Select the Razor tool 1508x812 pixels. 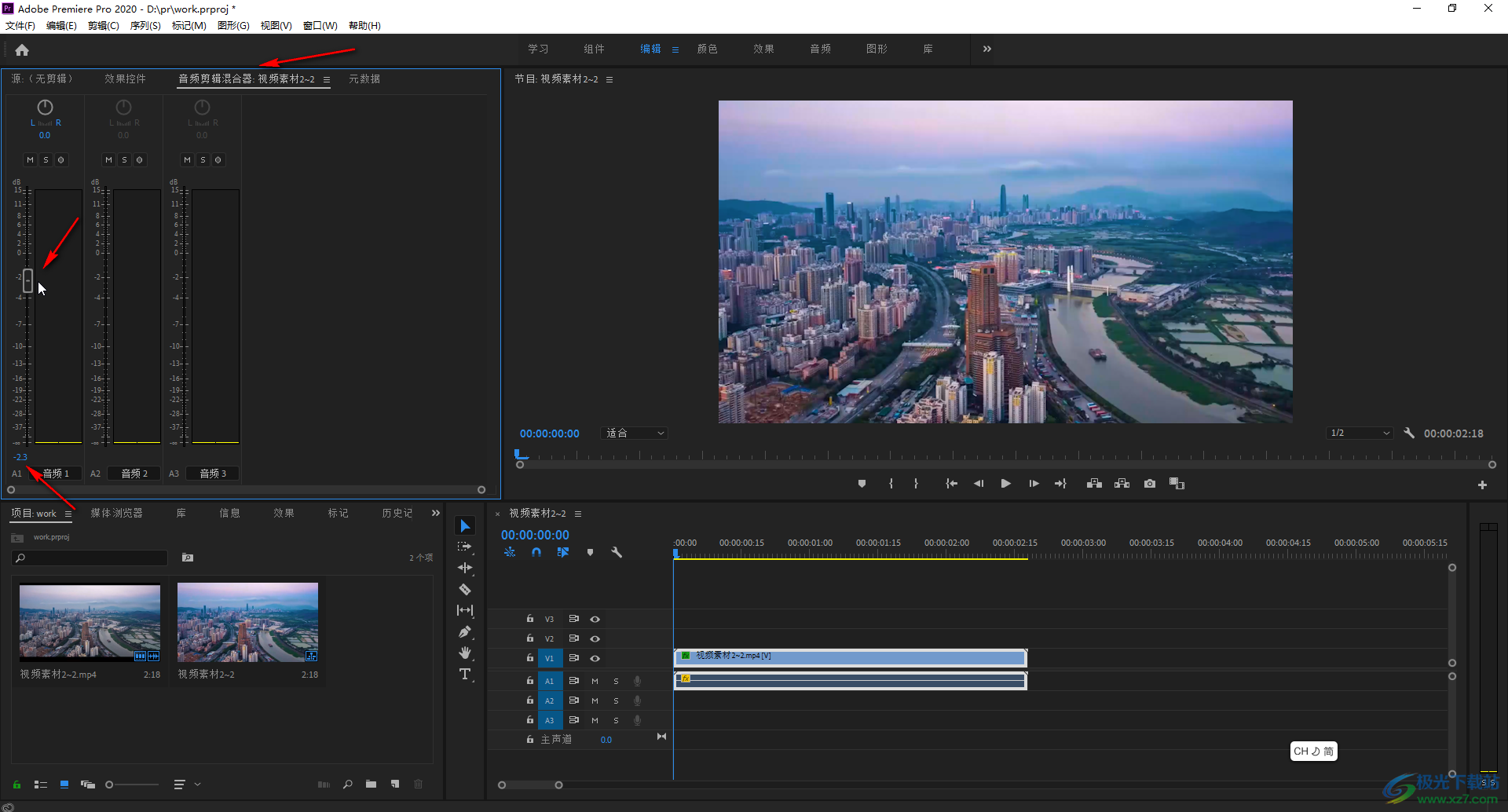pos(465,589)
